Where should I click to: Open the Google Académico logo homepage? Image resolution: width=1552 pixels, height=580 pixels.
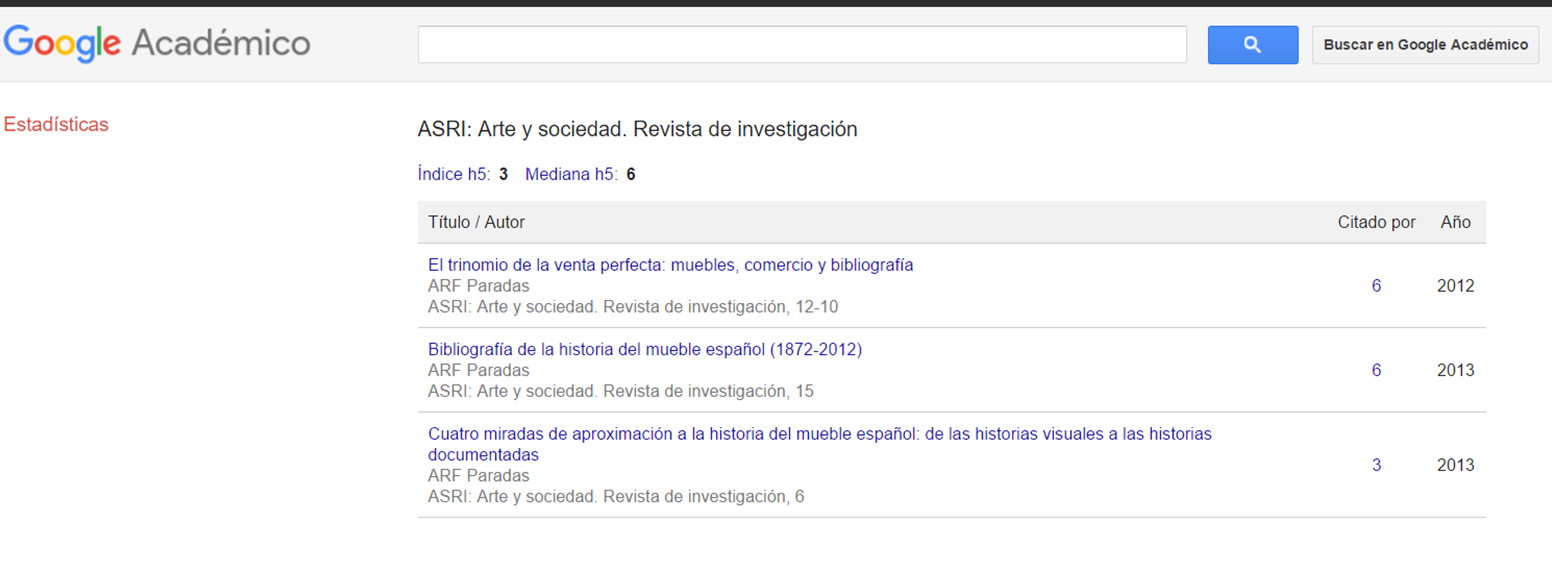click(x=157, y=44)
